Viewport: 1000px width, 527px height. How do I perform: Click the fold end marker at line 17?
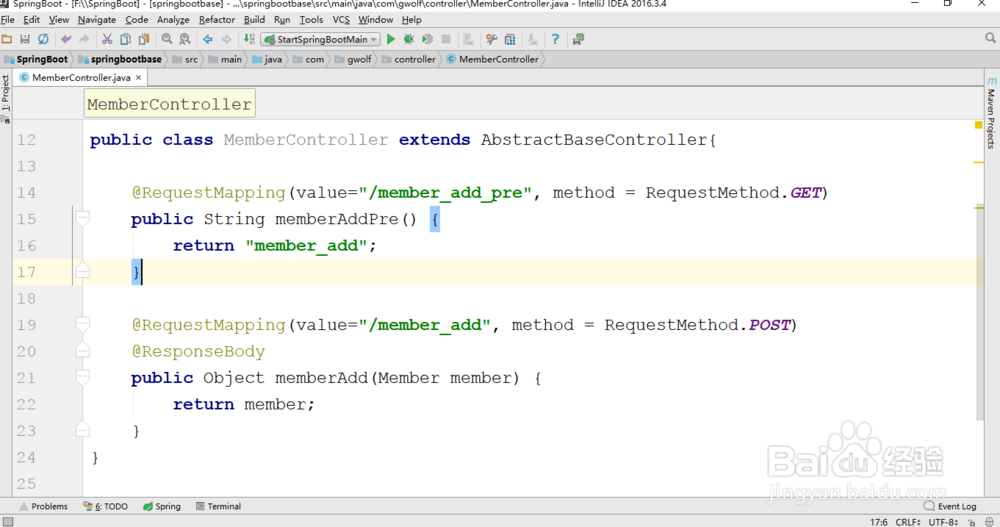click(x=82, y=272)
